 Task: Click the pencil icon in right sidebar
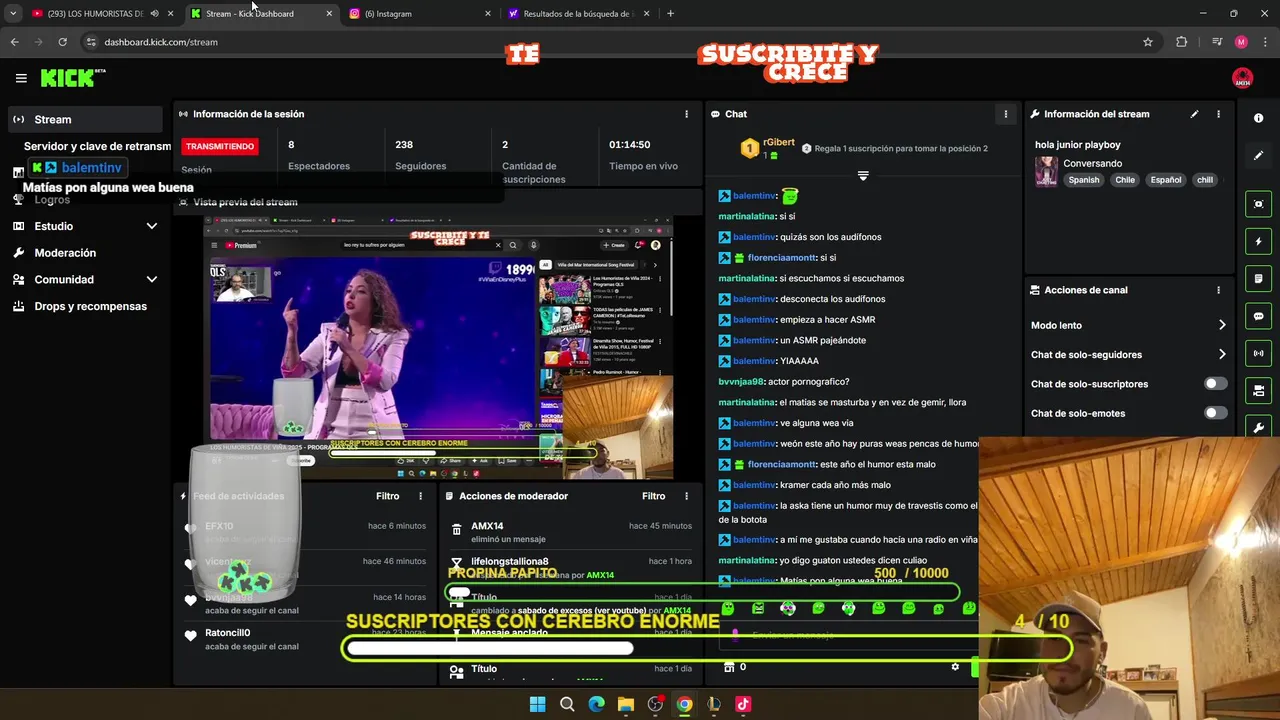(1258, 155)
